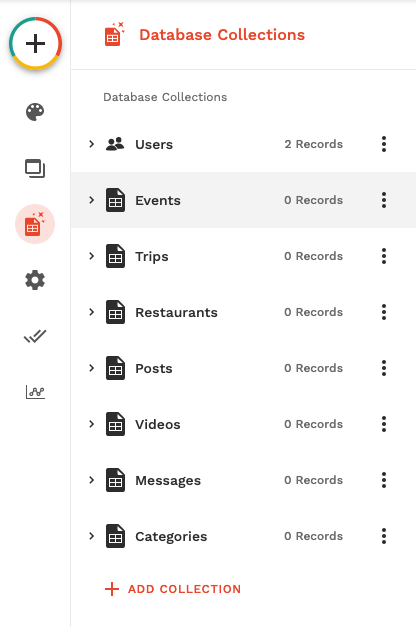Image resolution: width=416 pixels, height=627 pixels.
Task: Open the three-dot menu for Users
Action: (384, 144)
